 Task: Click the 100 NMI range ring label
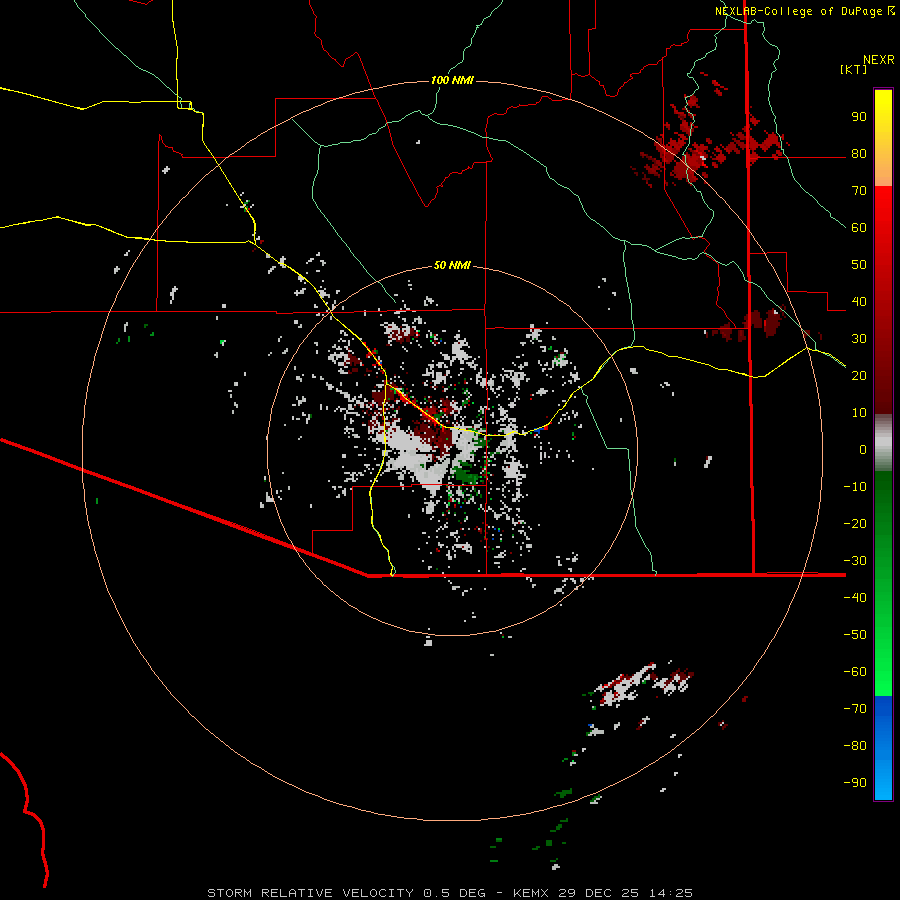(452, 80)
